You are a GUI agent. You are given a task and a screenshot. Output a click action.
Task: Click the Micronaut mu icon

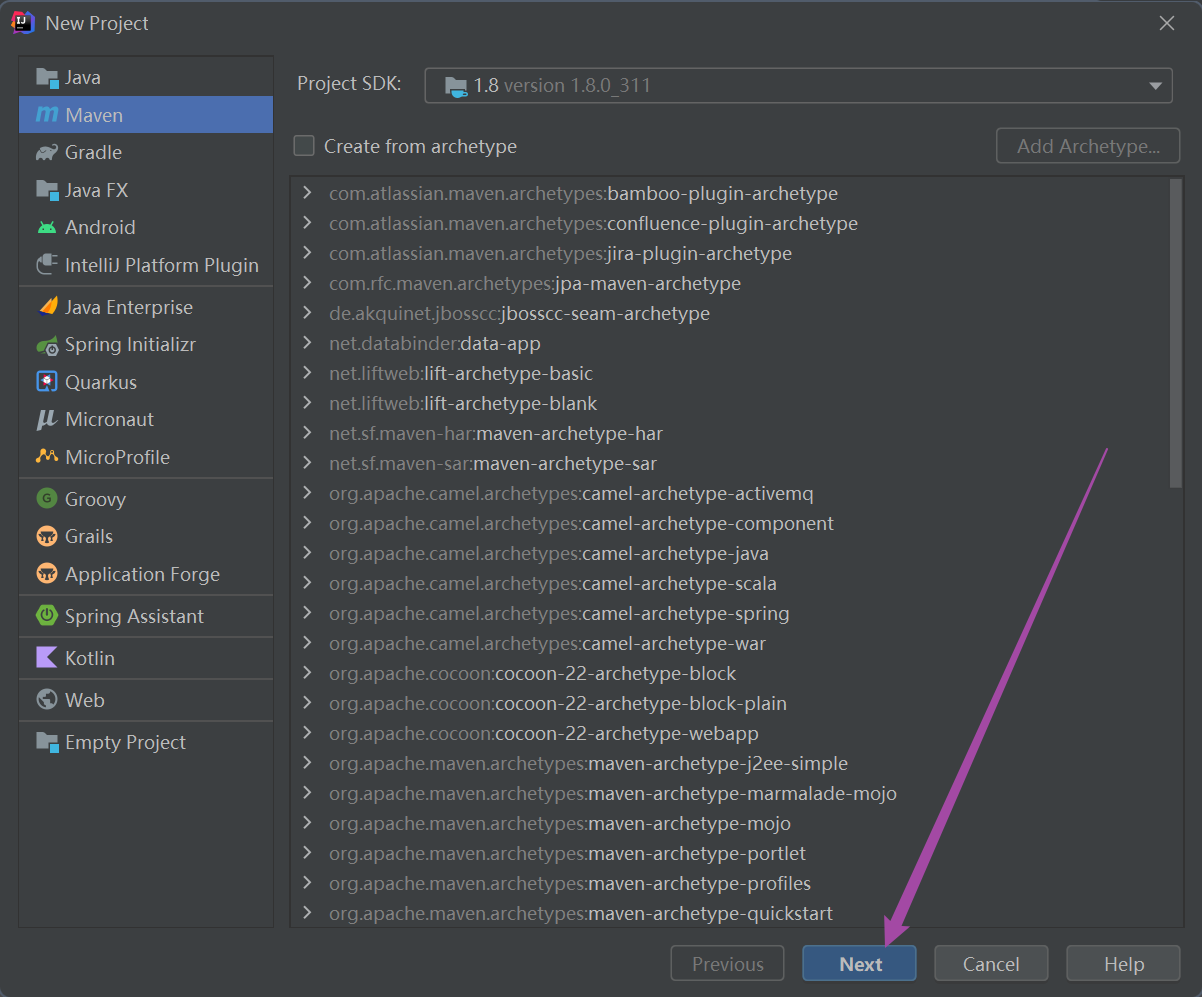pos(47,420)
